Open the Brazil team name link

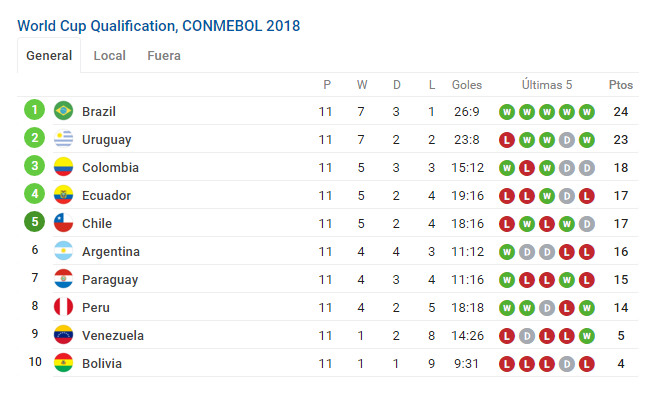[99, 111]
